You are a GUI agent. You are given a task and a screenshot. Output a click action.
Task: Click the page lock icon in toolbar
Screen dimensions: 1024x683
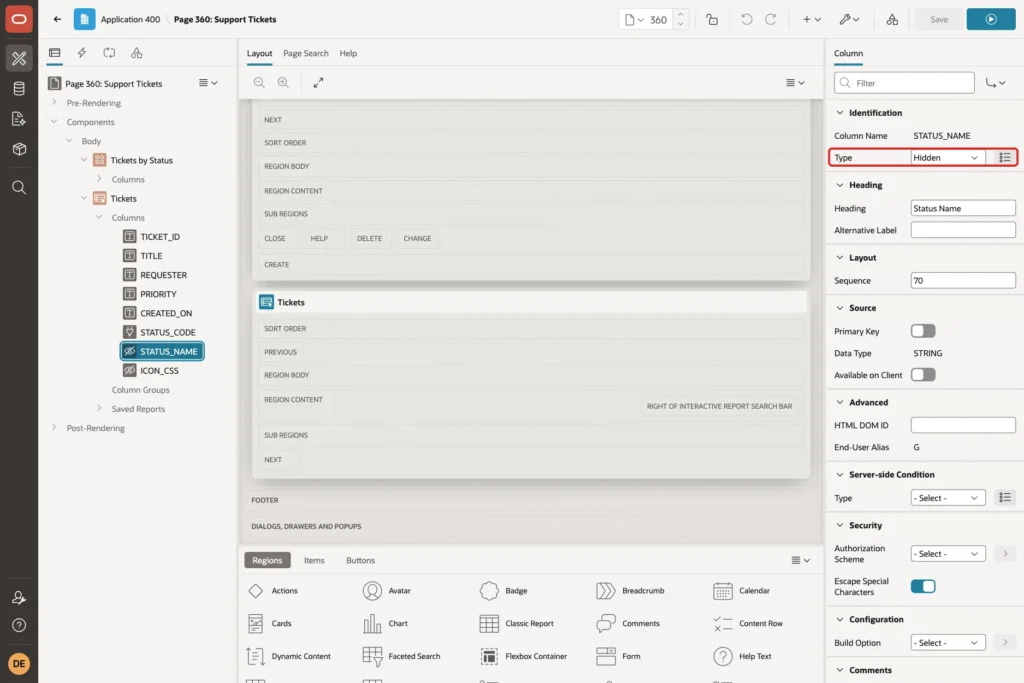tap(712, 20)
